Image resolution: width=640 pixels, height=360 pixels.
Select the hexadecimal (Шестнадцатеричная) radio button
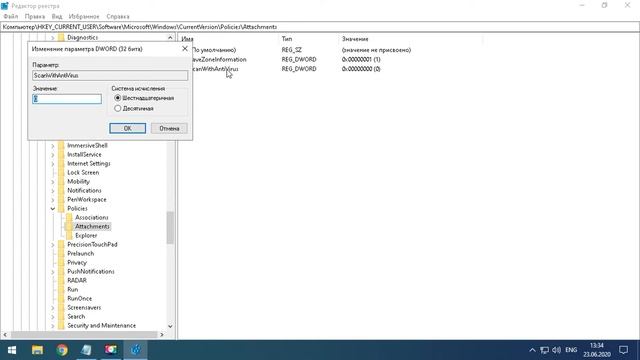(118, 98)
